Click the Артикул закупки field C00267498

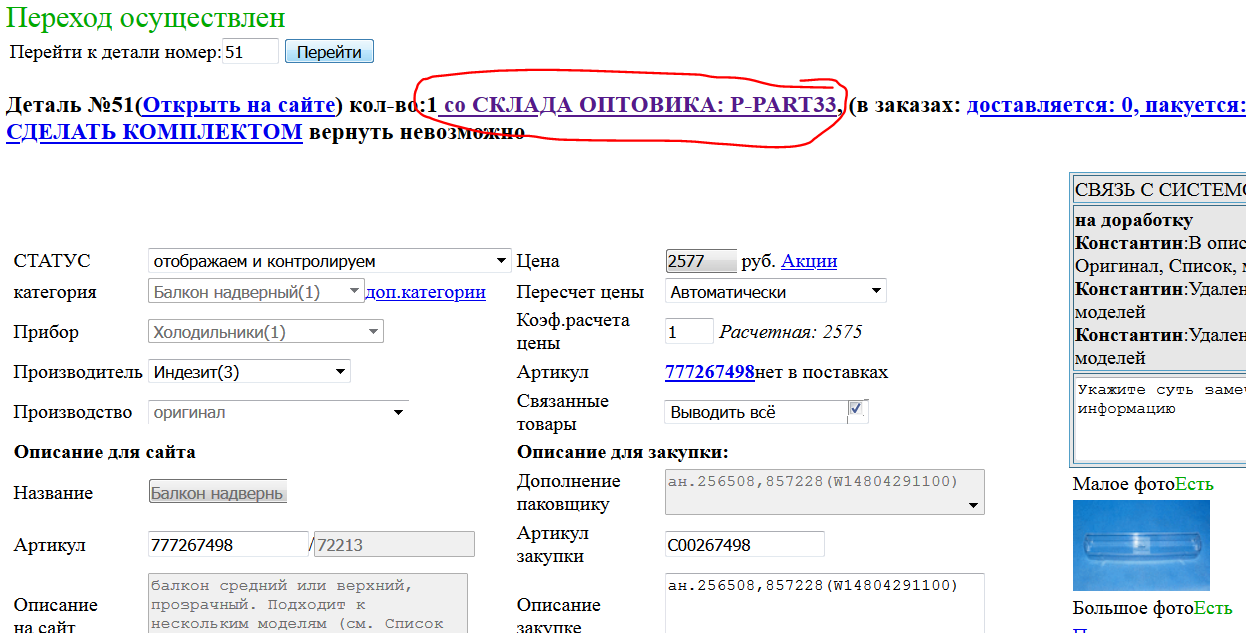point(744,544)
